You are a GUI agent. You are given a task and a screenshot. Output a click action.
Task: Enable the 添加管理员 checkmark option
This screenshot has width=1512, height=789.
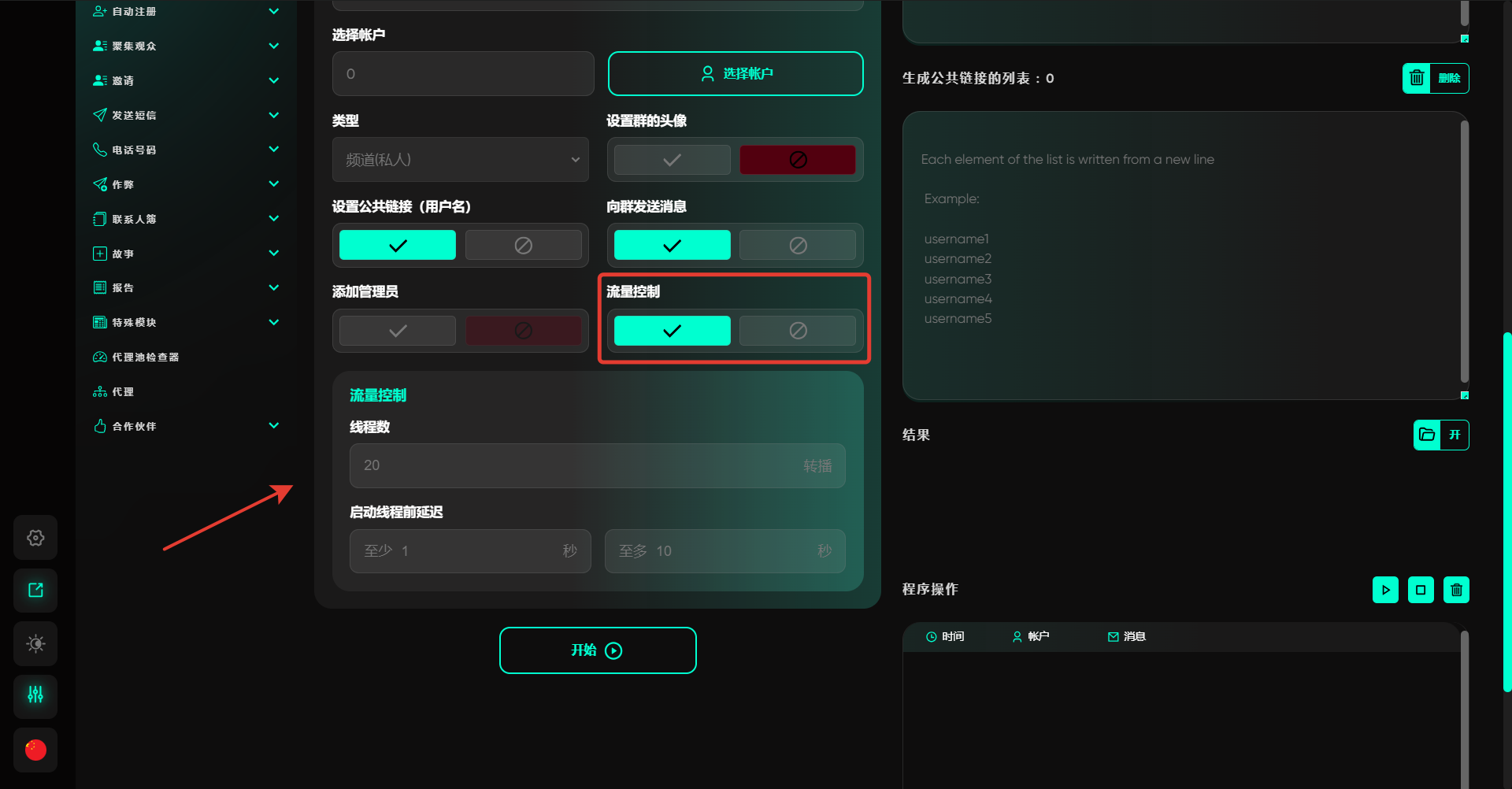click(x=398, y=331)
